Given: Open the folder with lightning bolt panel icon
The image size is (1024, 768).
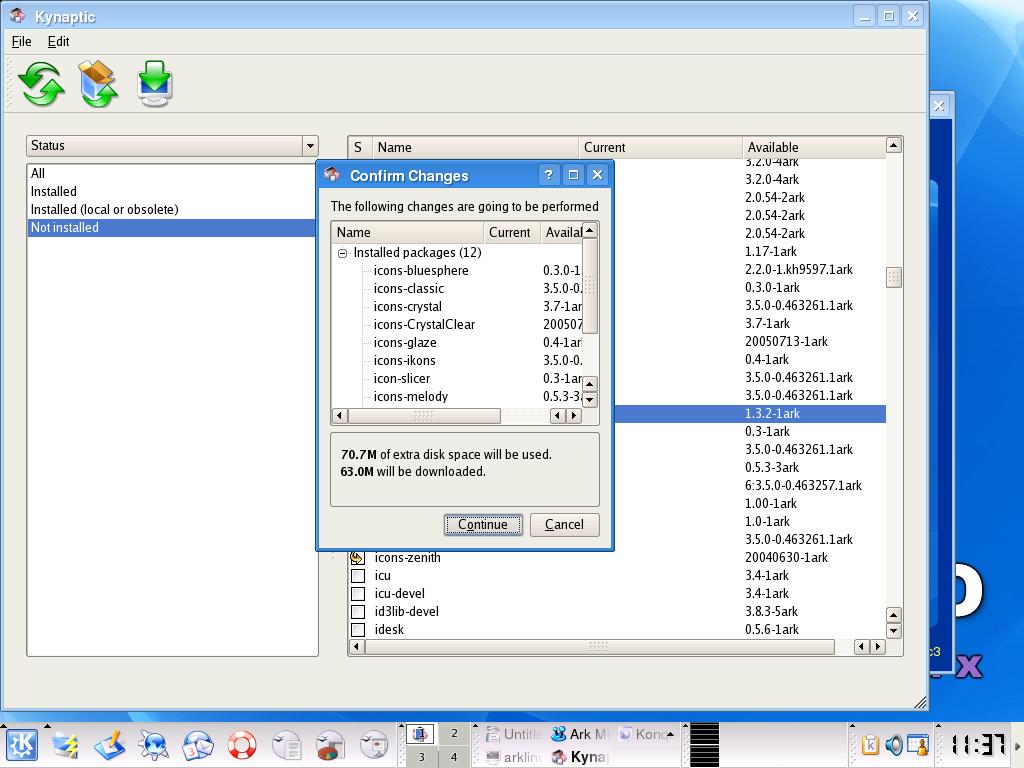Looking at the screenshot, I should click(65, 745).
